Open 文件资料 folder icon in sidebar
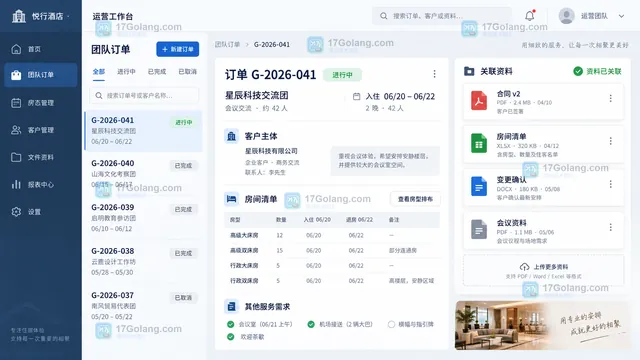This screenshot has height=360, width=640. [x=16, y=157]
